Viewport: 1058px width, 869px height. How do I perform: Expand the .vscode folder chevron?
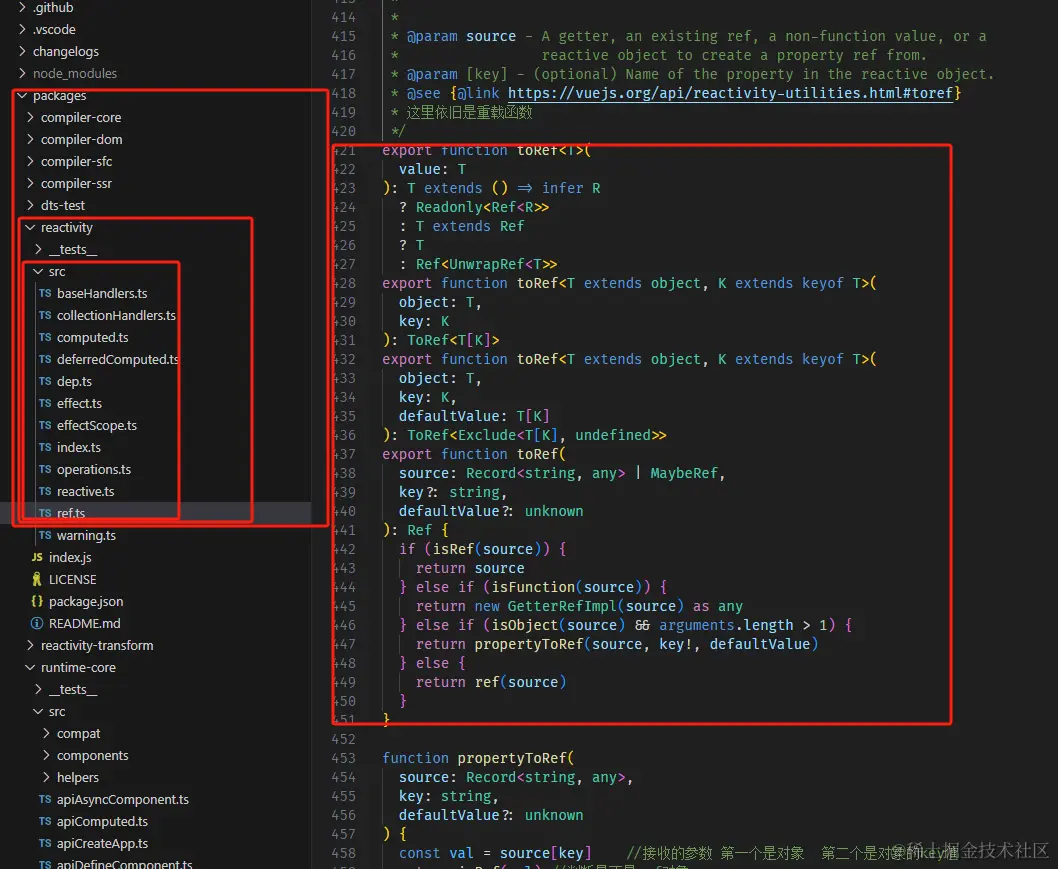(22, 29)
